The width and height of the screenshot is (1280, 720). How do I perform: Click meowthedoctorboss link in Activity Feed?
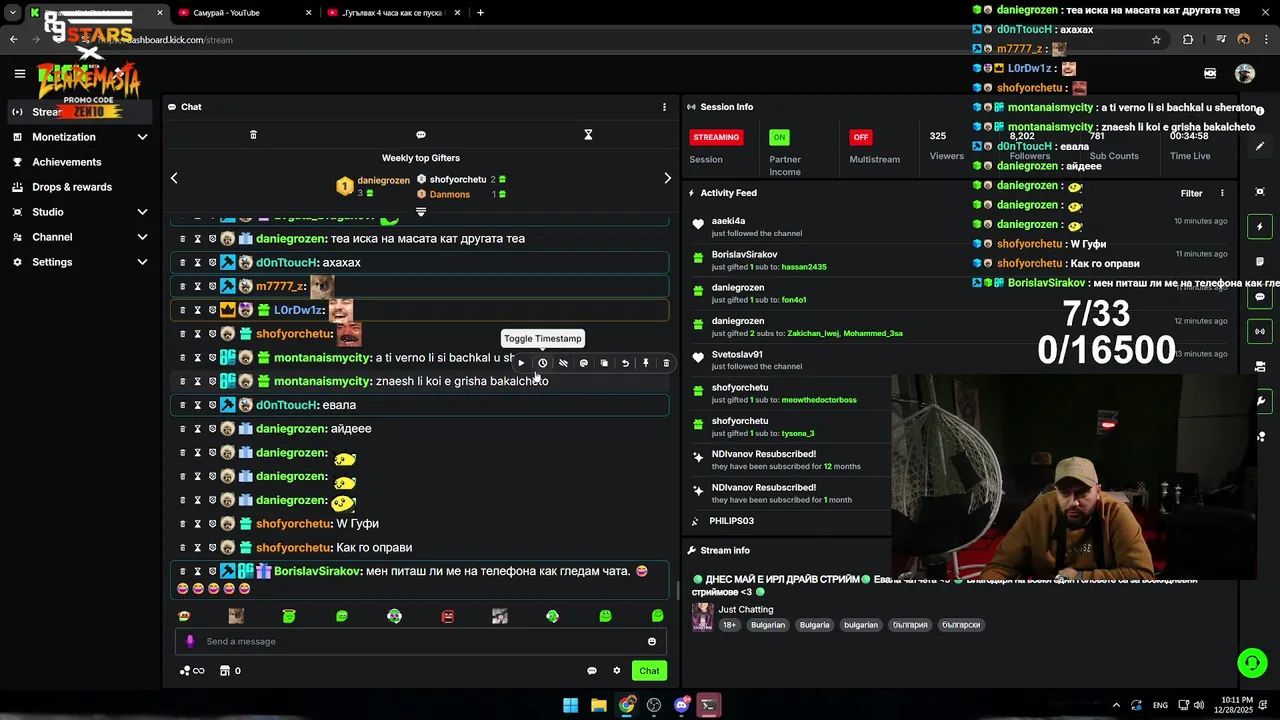pos(819,400)
